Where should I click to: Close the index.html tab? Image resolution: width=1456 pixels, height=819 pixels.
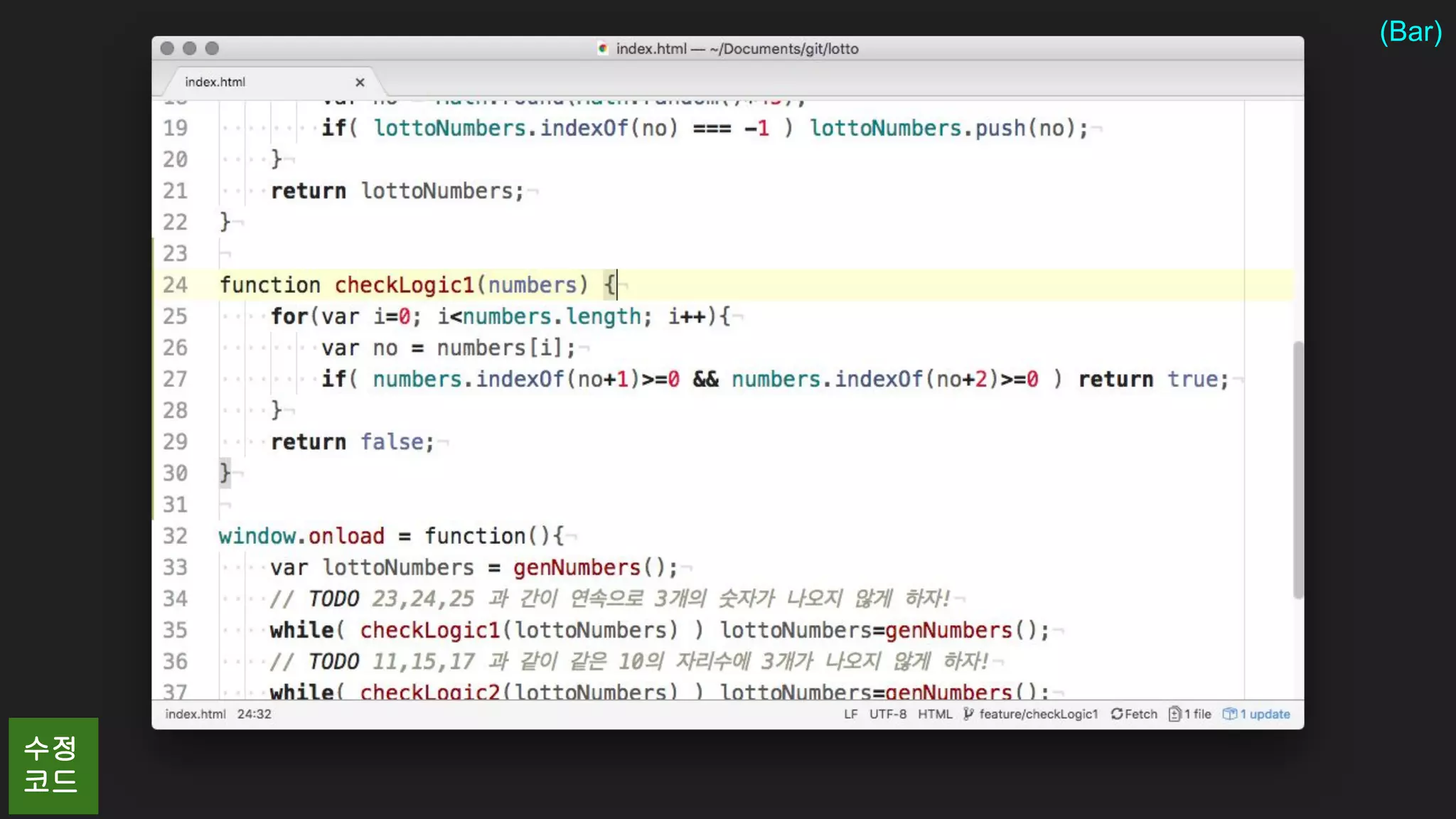360,82
